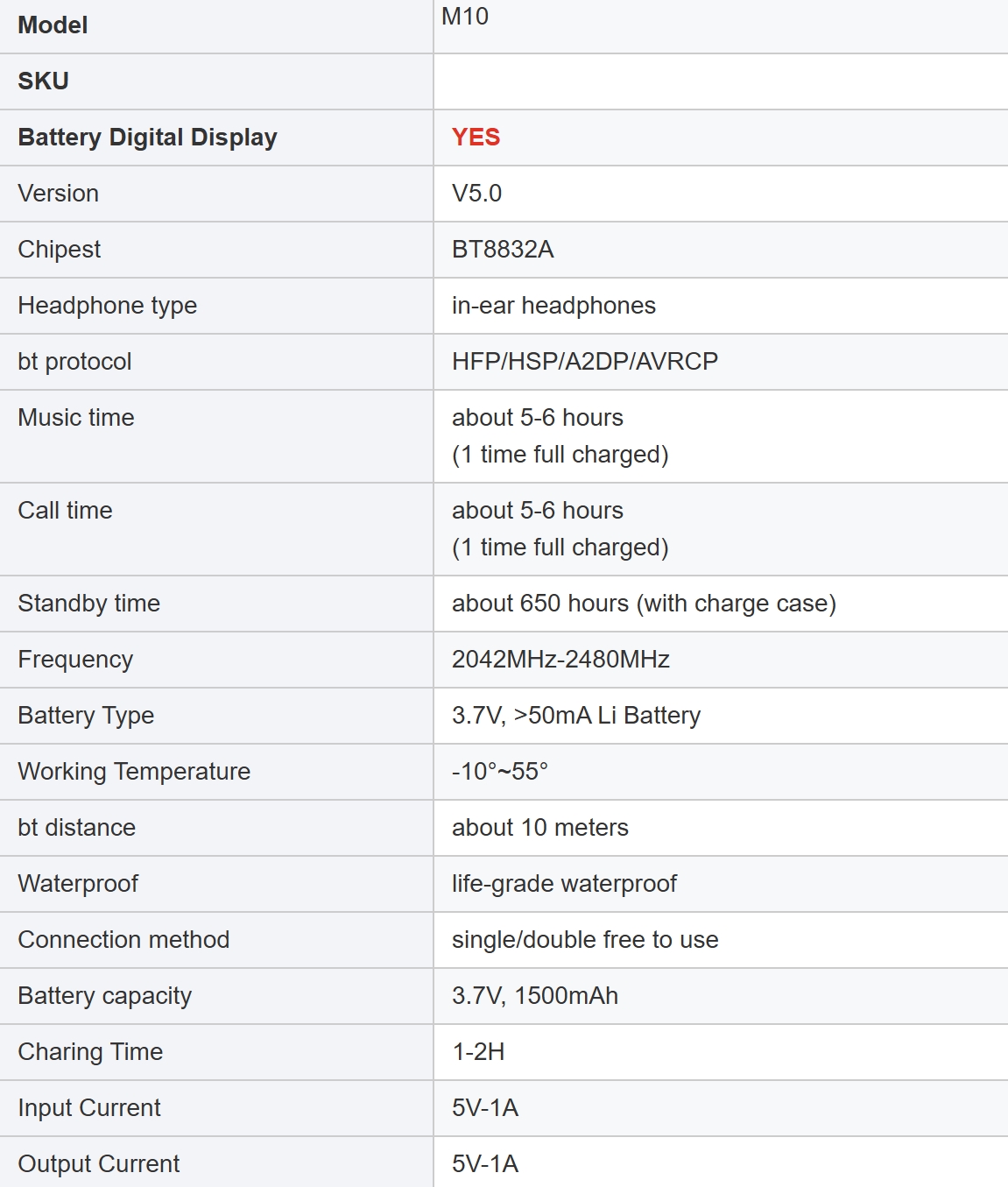Viewport: 1008px width, 1187px height.
Task: Click the about 650 hours standby value
Action: coord(644,604)
